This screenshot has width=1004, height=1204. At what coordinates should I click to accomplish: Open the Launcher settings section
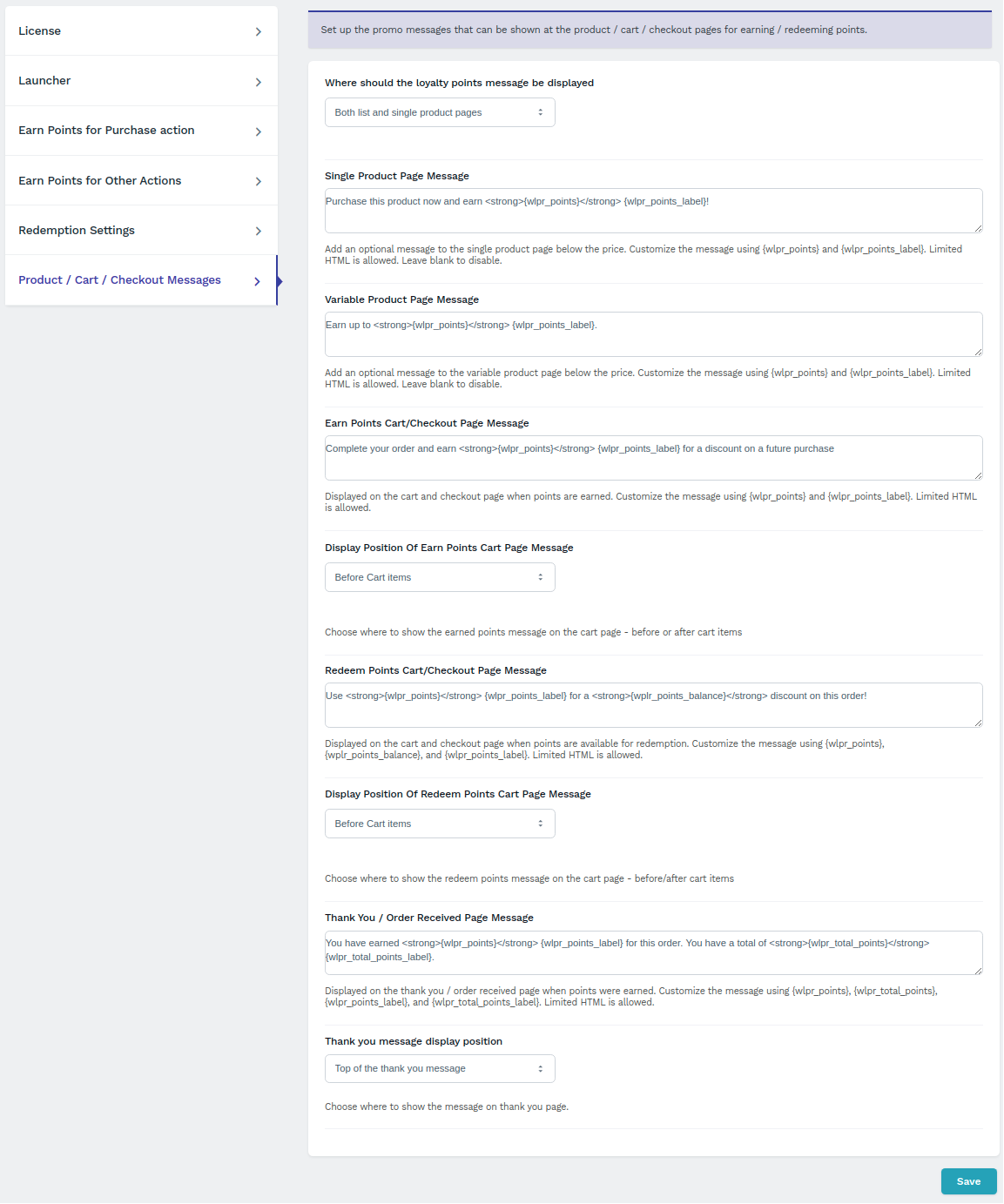(141, 81)
